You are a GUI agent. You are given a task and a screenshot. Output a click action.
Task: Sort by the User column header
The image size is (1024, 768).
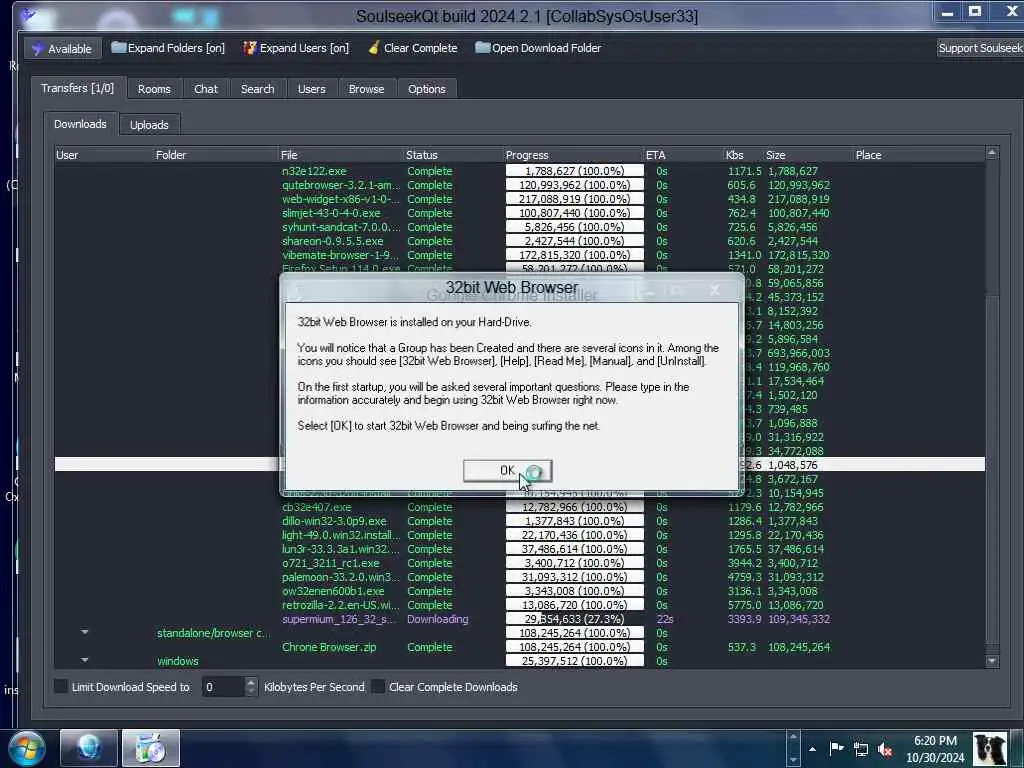click(x=103, y=155)
